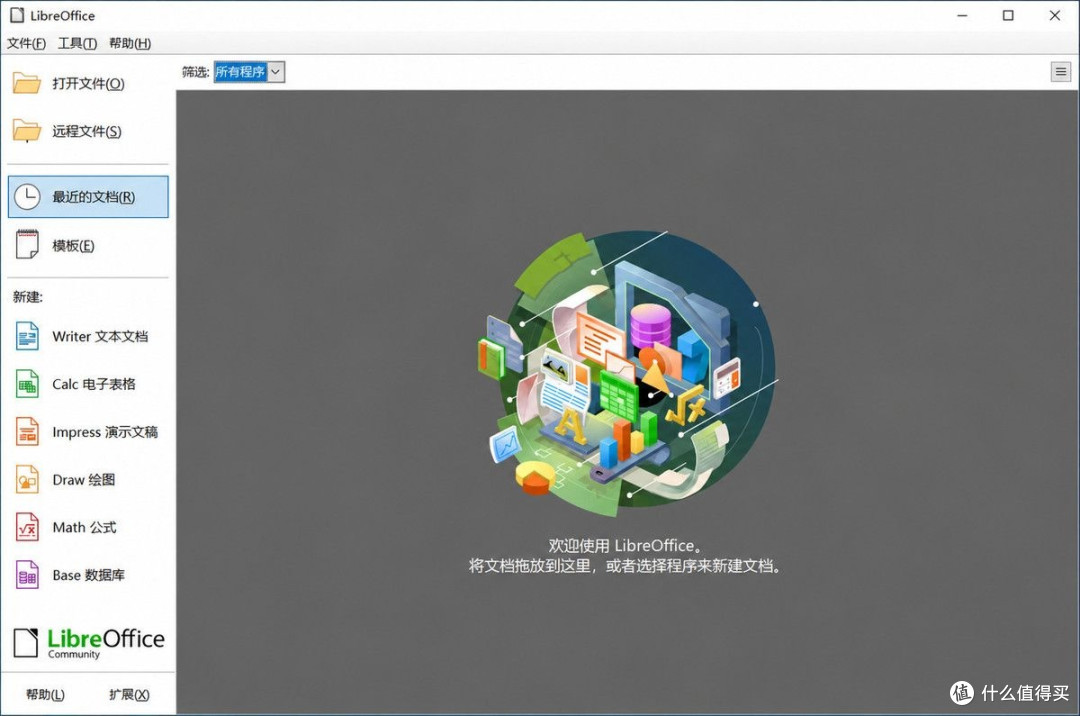Click the 帮助(L) button
This screenshot has width=1080, height=716.
point(45,694)
